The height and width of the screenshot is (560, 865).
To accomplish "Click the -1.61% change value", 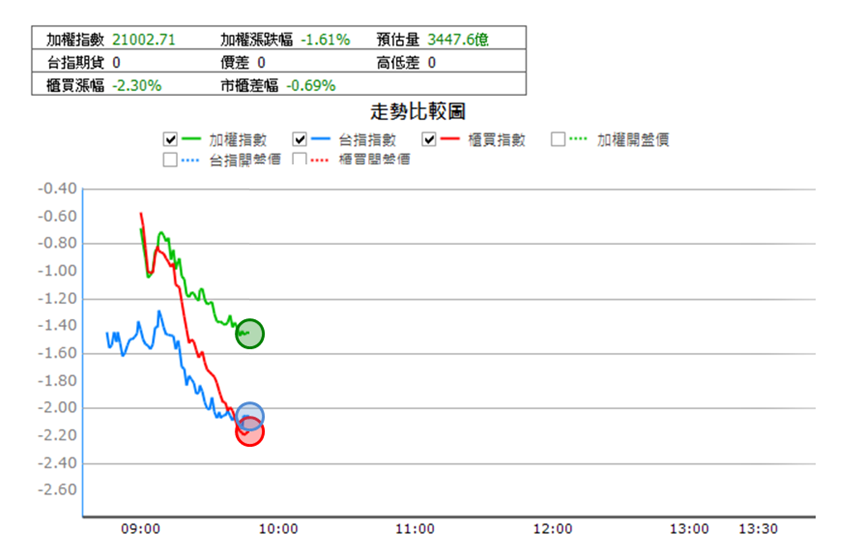I will [325, 40].
